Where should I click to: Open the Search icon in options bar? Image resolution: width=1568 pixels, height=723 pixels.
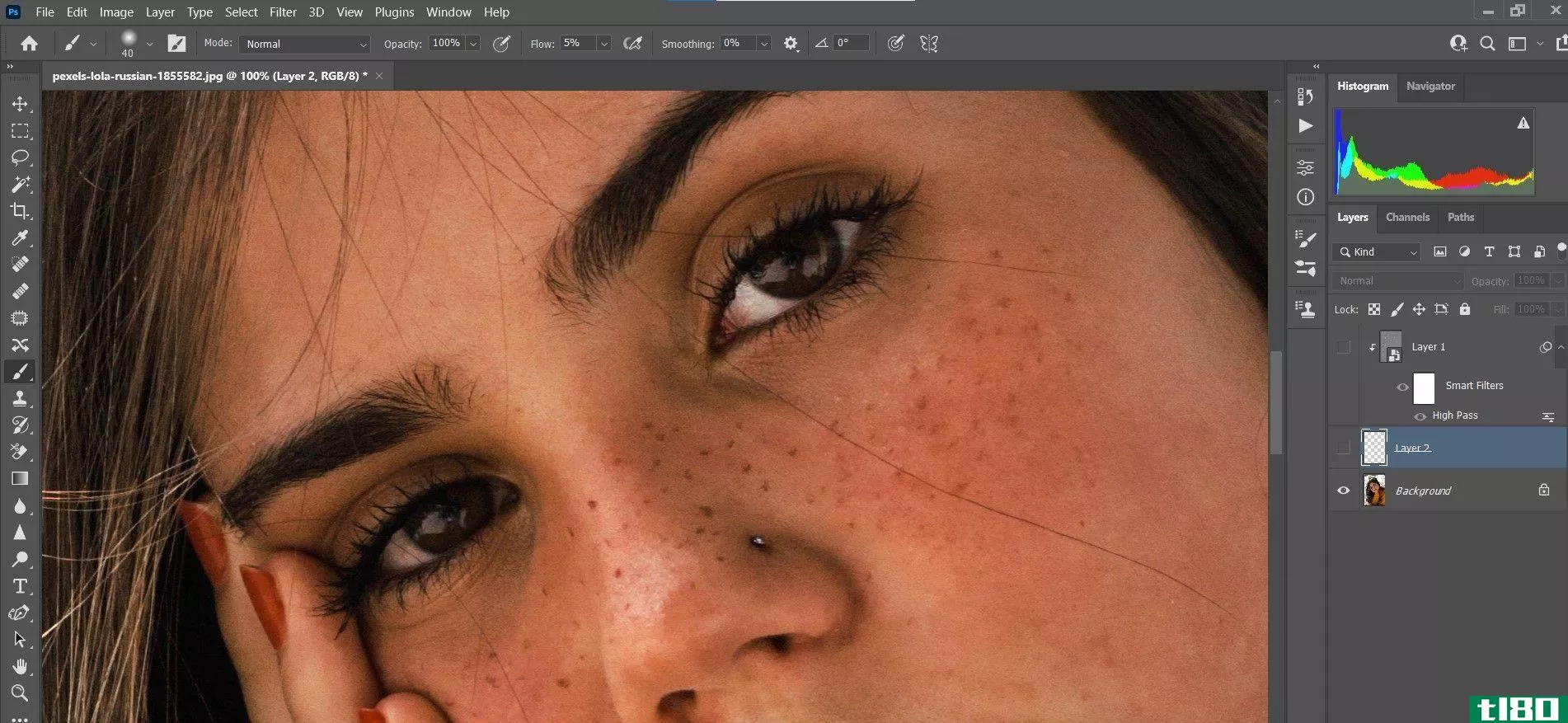pyautogui.click(x=1487, y=44)
